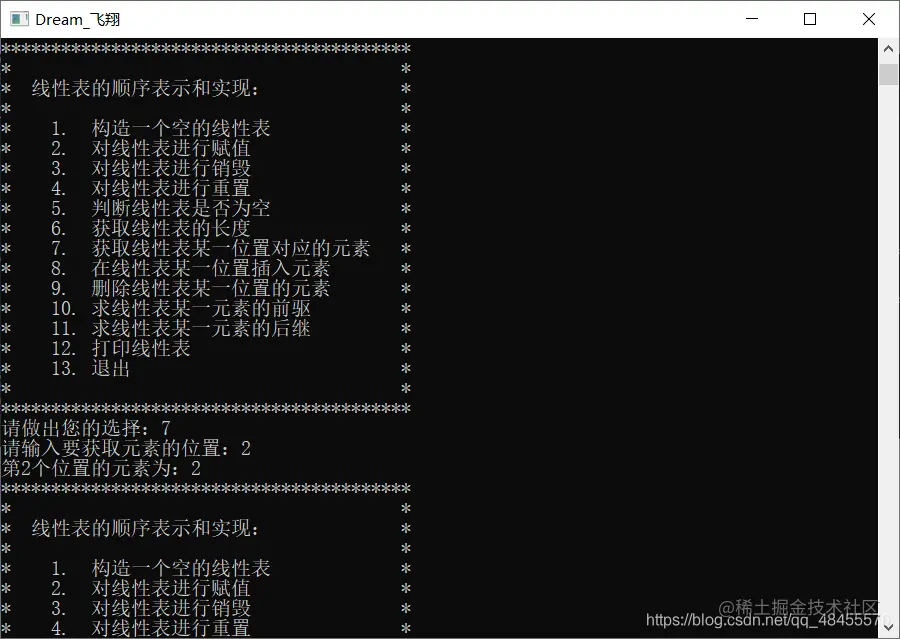Click menu line 12 打印线性表

(121, 348)
